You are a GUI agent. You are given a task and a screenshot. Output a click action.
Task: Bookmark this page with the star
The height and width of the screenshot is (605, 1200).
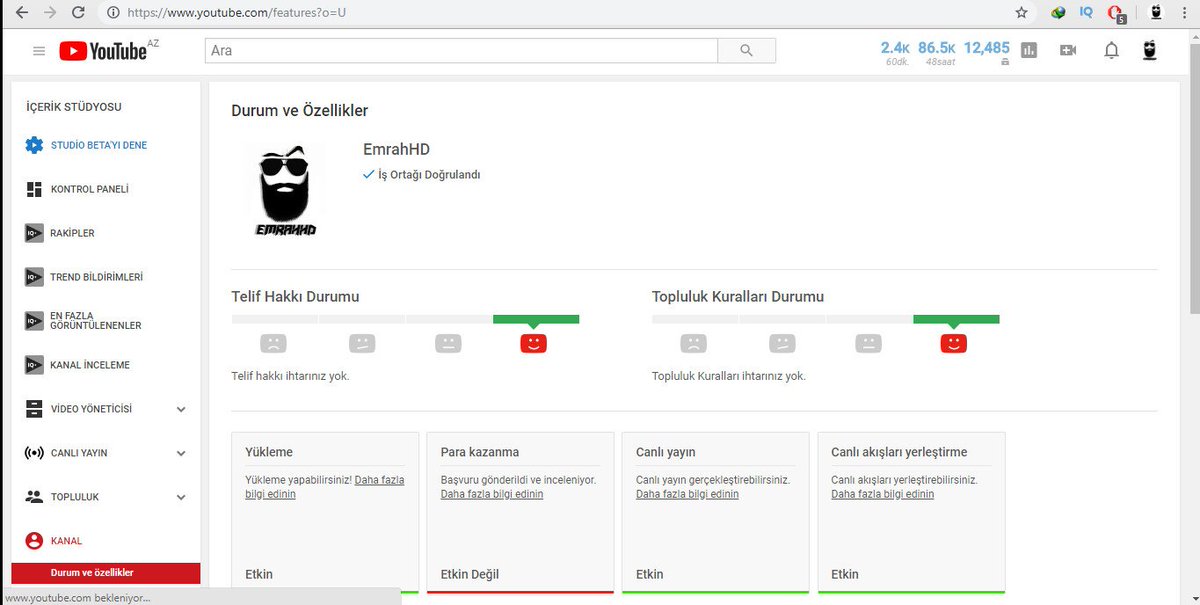1021,13
